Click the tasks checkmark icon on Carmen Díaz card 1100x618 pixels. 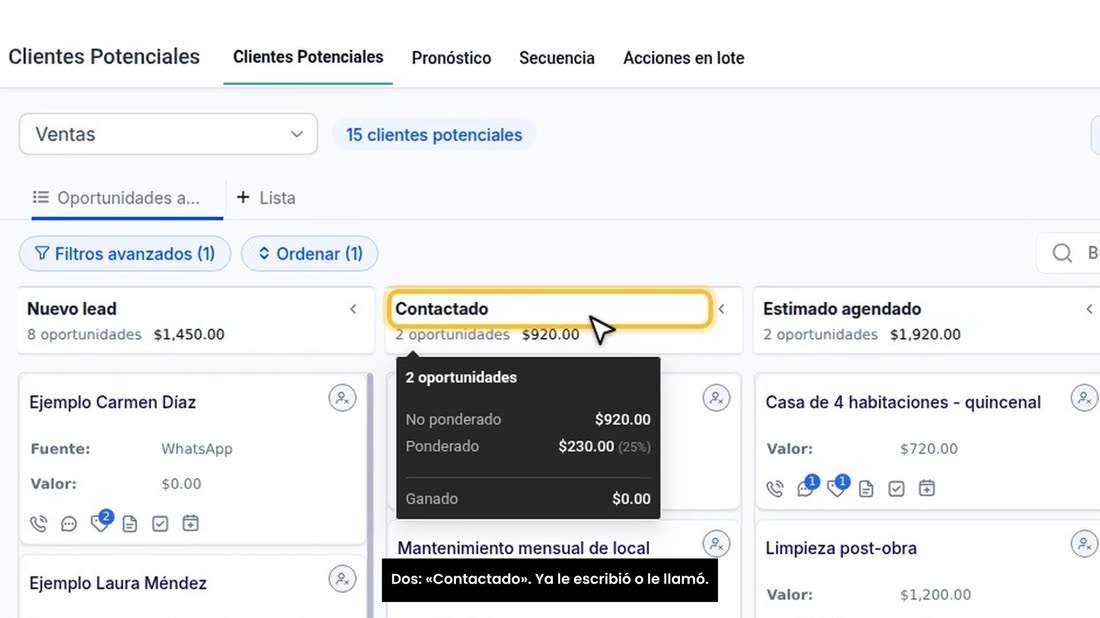pyautogui.click(x=160, y=523)
